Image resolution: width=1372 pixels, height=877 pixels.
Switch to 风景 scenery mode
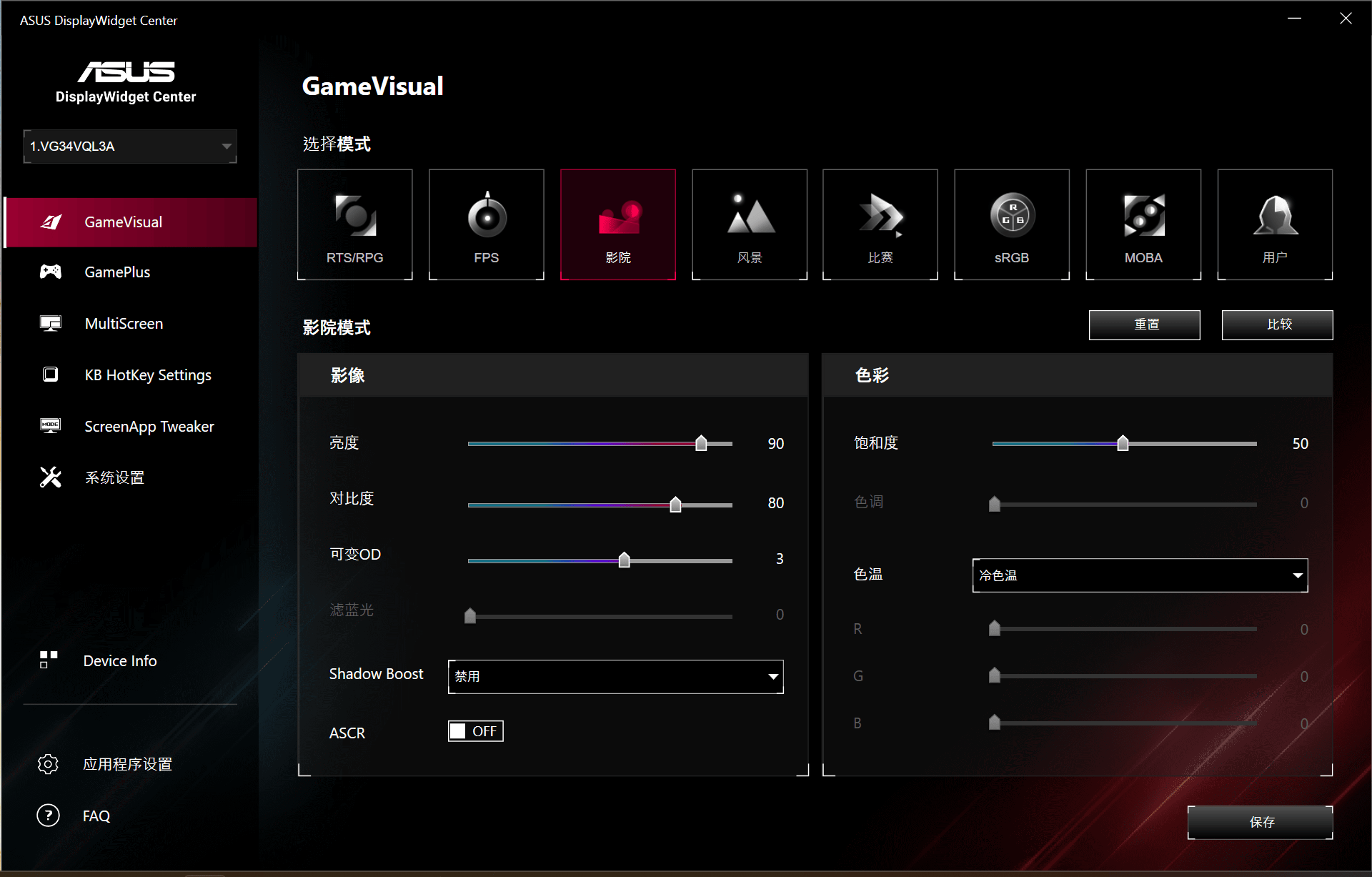pos(750,224)
